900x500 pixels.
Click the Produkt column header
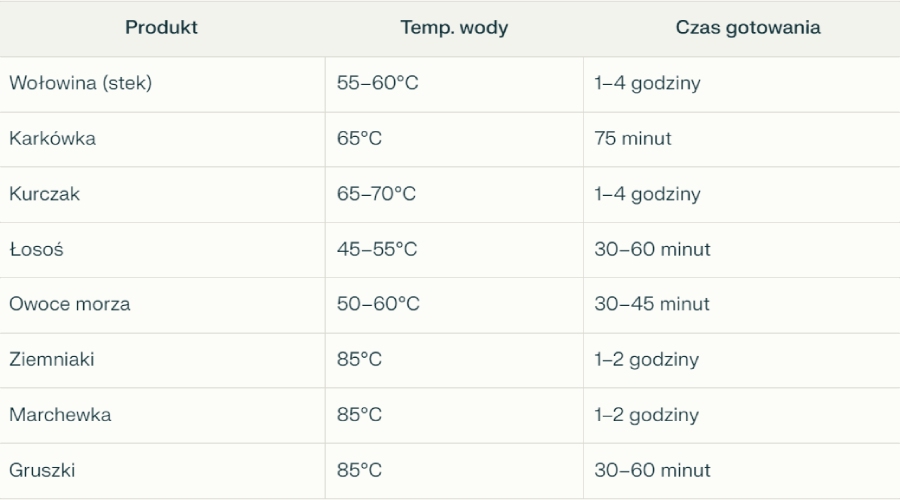(161, 28)
